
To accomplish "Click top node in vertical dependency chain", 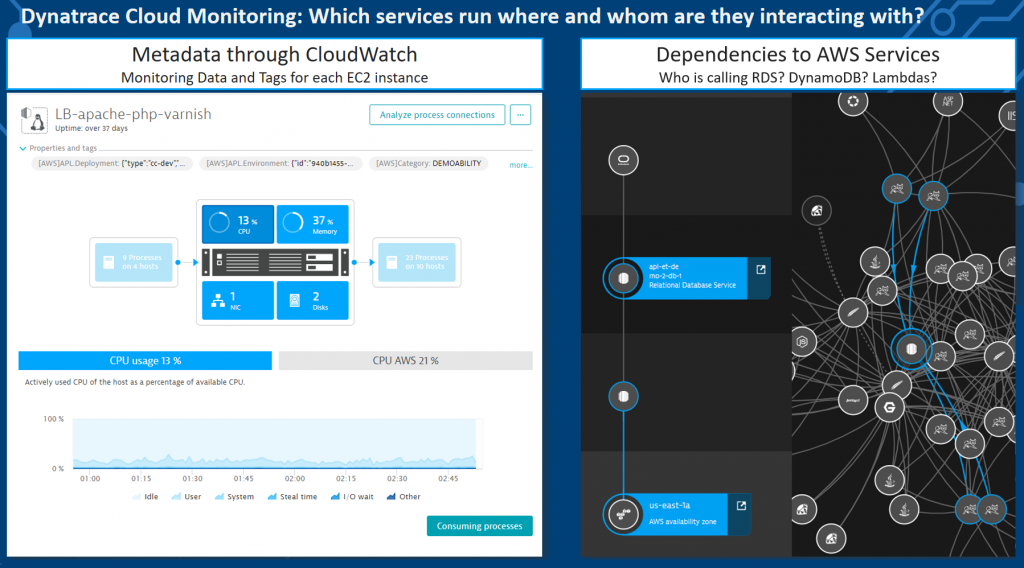I will (x=623, y=160).
